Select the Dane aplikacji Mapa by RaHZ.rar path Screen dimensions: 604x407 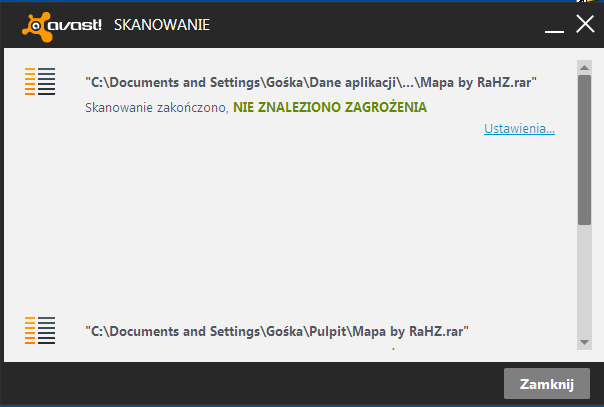tap(311, 82)
